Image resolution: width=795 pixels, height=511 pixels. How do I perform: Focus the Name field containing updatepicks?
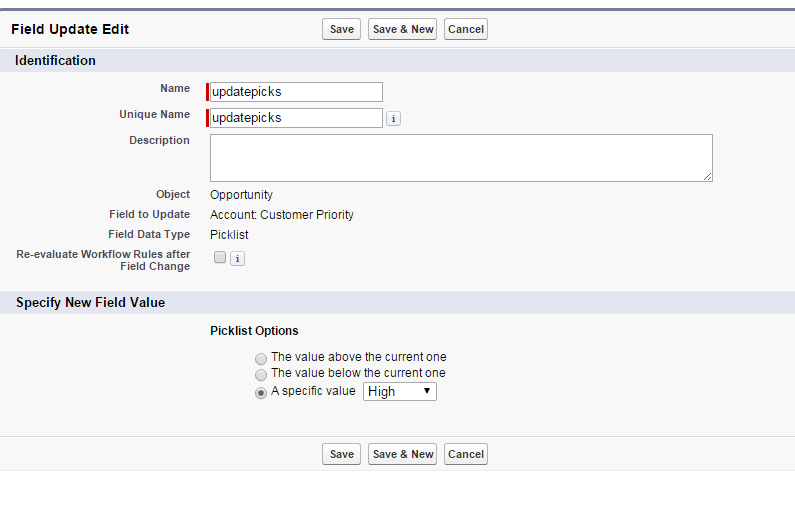[296, 92]
